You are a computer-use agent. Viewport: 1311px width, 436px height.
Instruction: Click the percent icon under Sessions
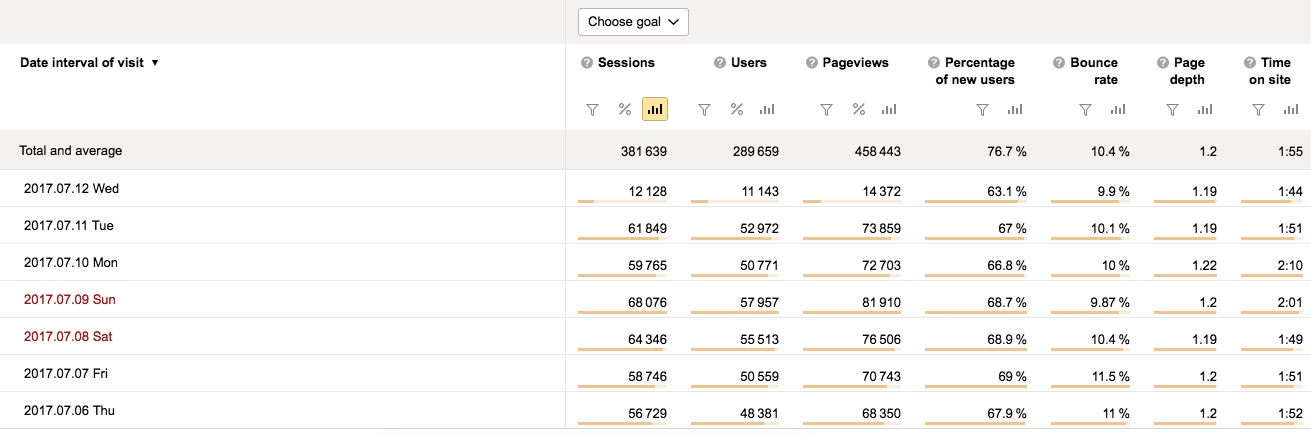625,110
